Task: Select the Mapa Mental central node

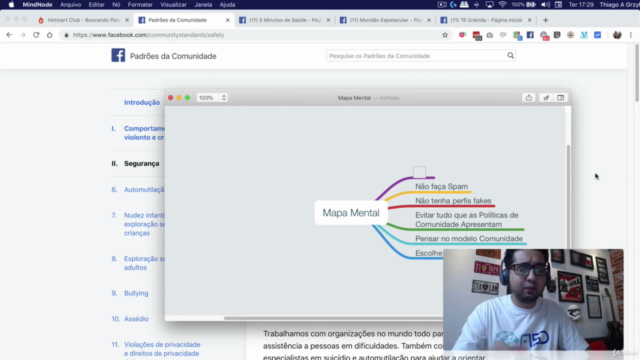Action: [351, 213]
